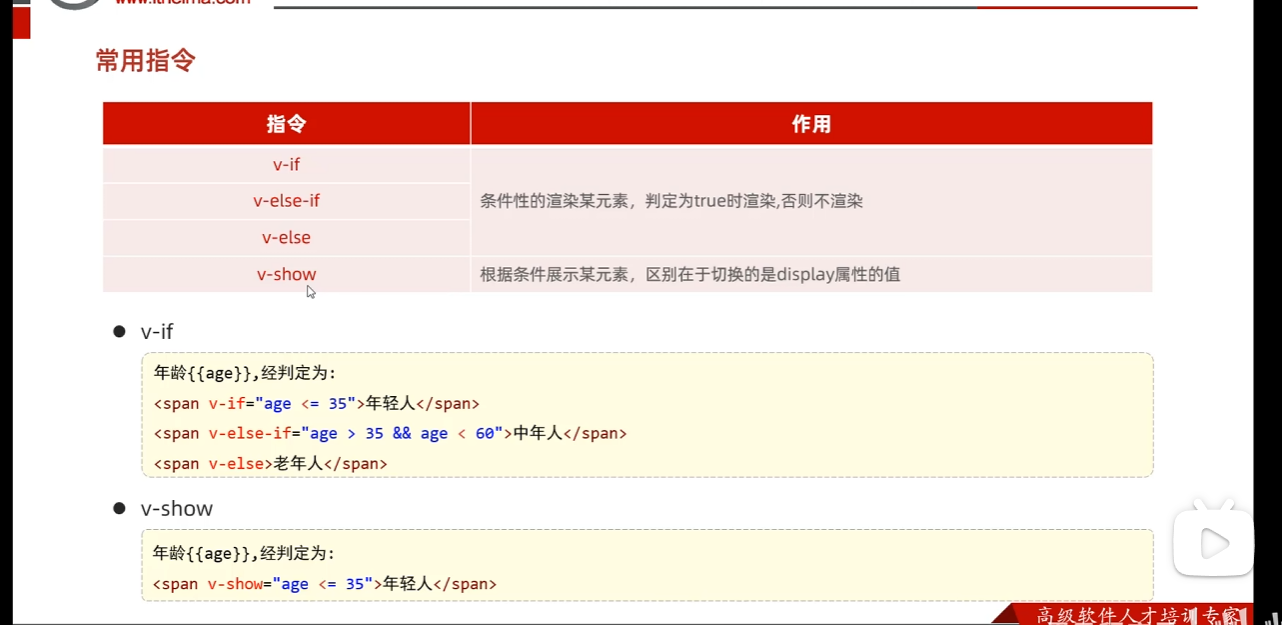Click the code line "<span v-else>老年人</span>"
The width and height of the screenshot is (1282, 625).
point(270,464)
